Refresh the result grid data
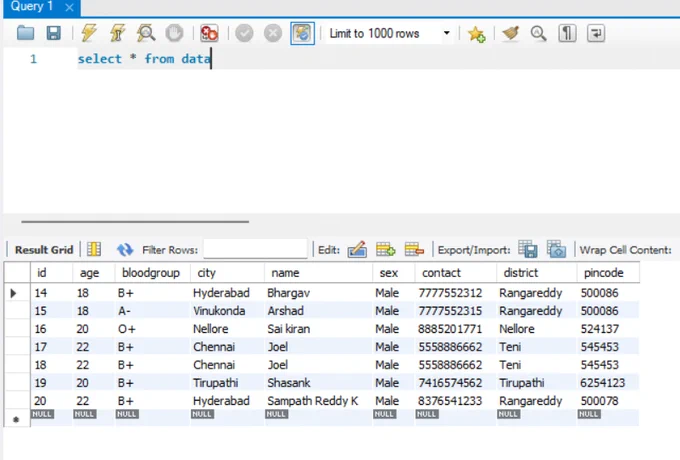The image size is (680, 460). click(x=125, y=249)
